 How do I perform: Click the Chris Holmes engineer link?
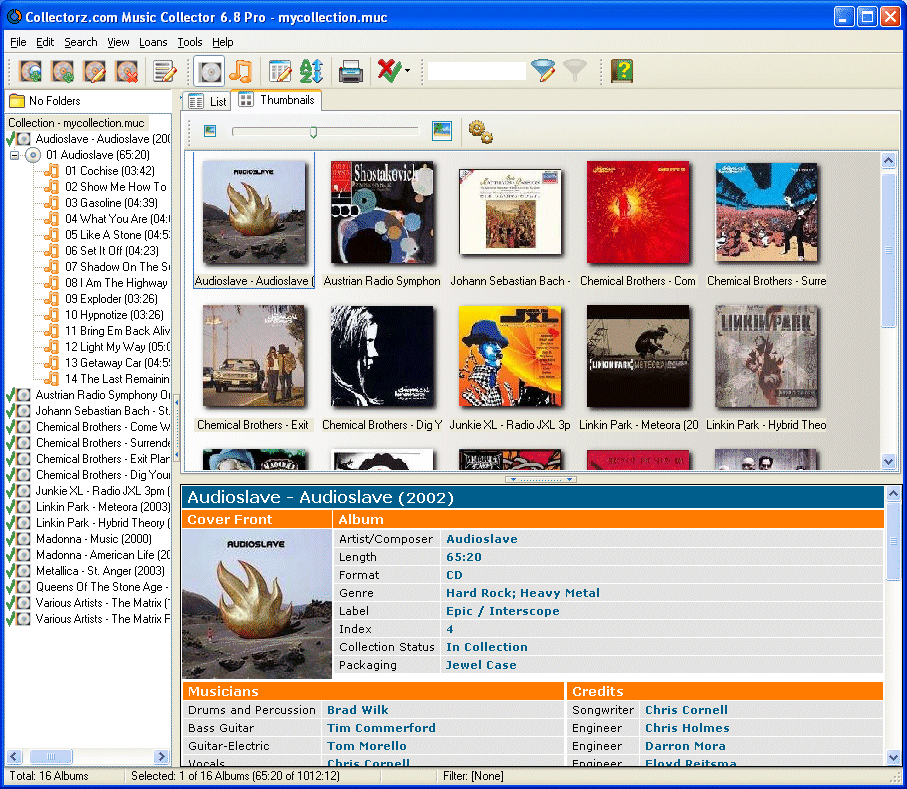pyautogui.click(x=687, y=728)
